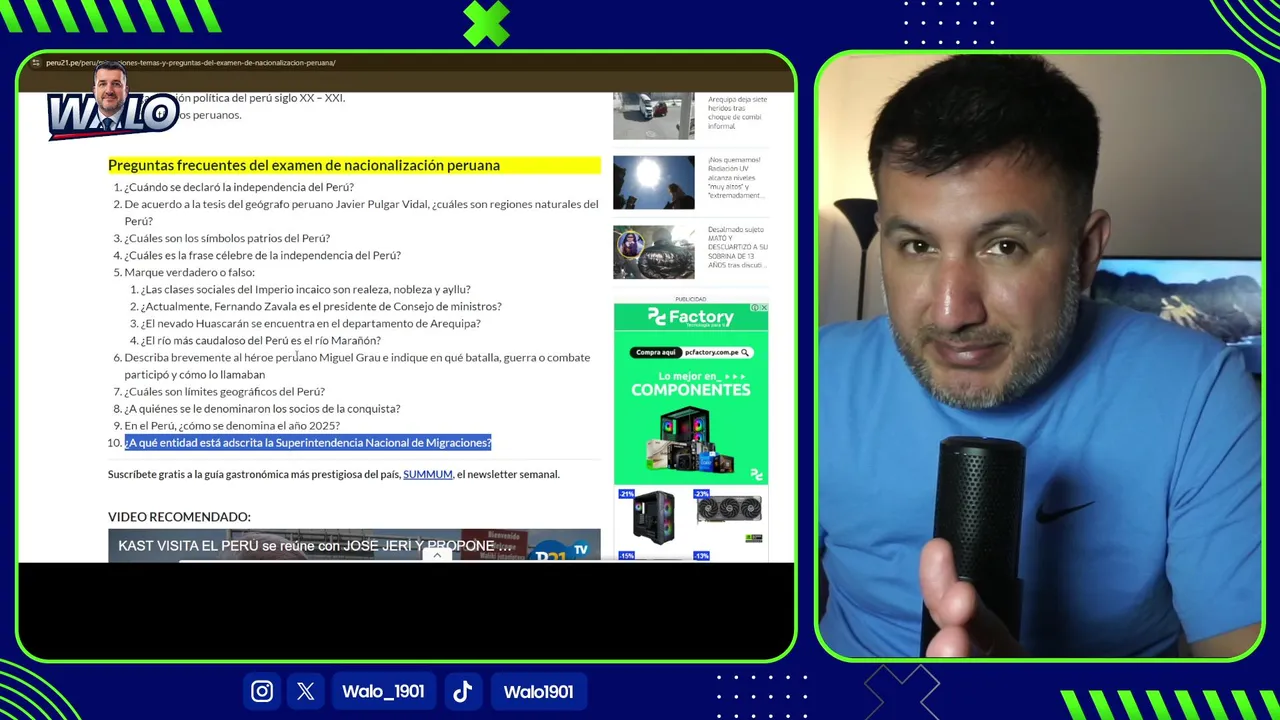This screenshot has height=720, width=1280.
Task: Click the sub-question about 'nevado Huascarán'
Action: 310,323
